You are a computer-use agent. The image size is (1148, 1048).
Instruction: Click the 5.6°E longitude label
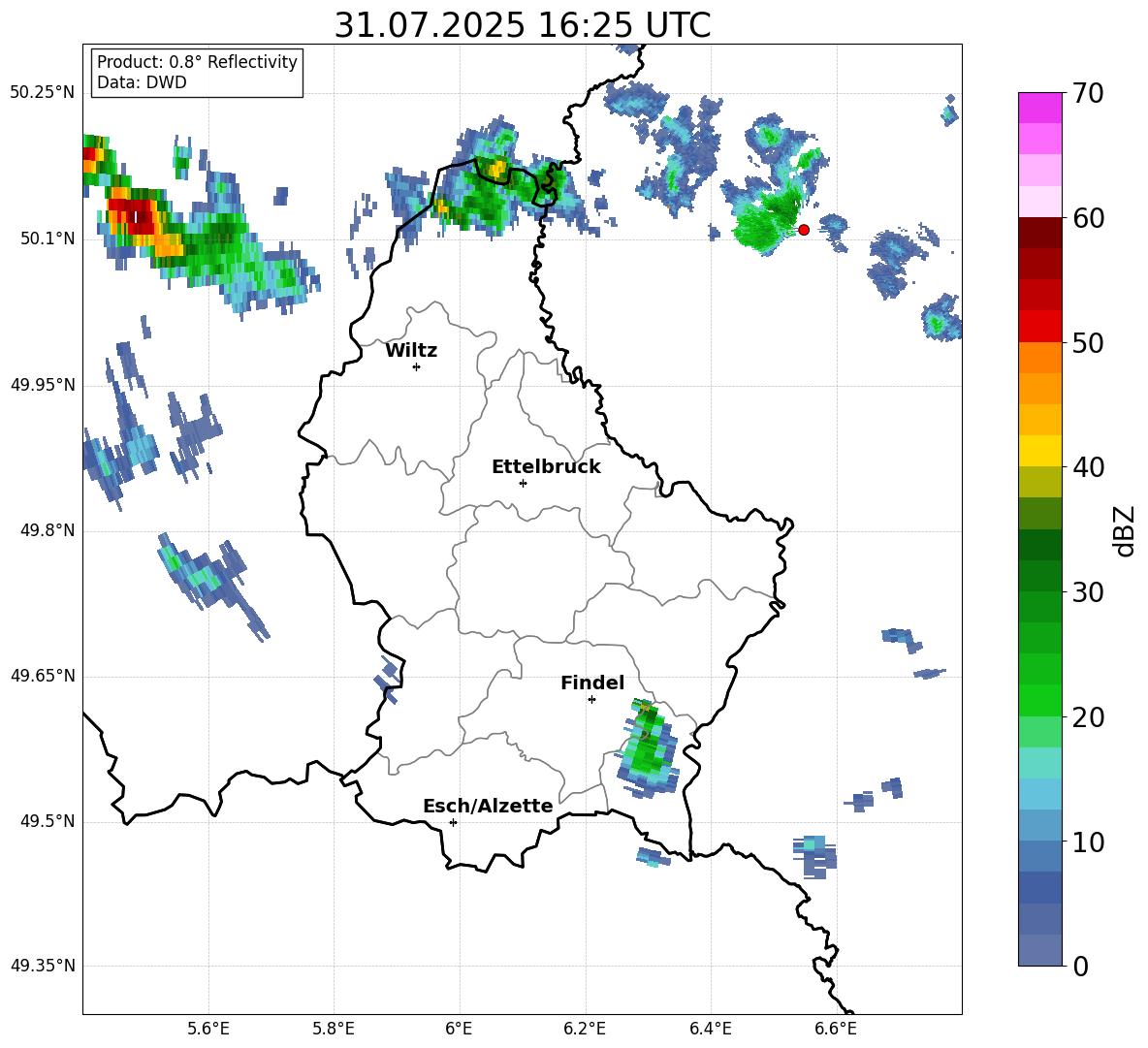tap(208, 1029)
